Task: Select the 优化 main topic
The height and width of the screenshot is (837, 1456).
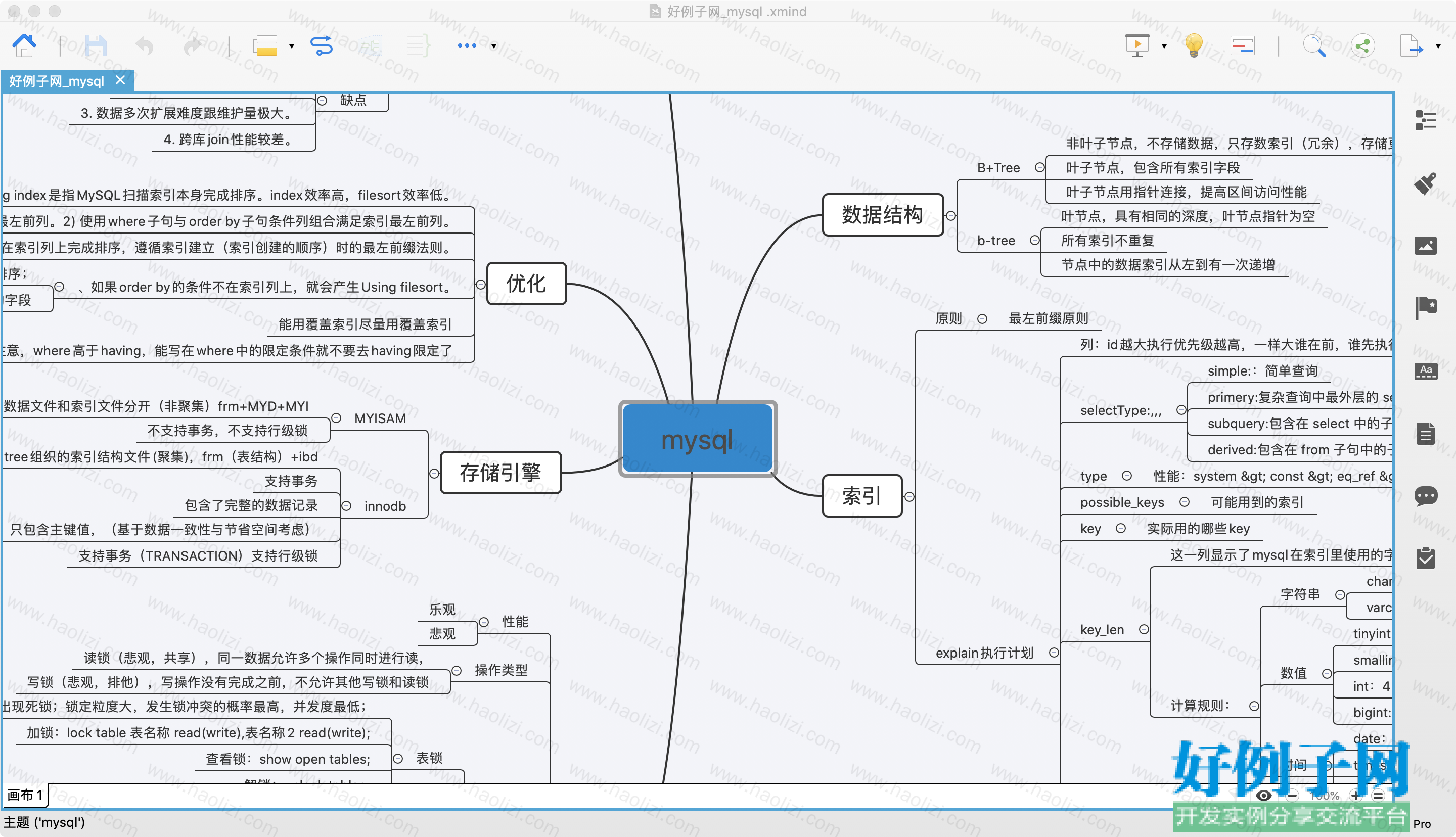Action: pos(526,284)
